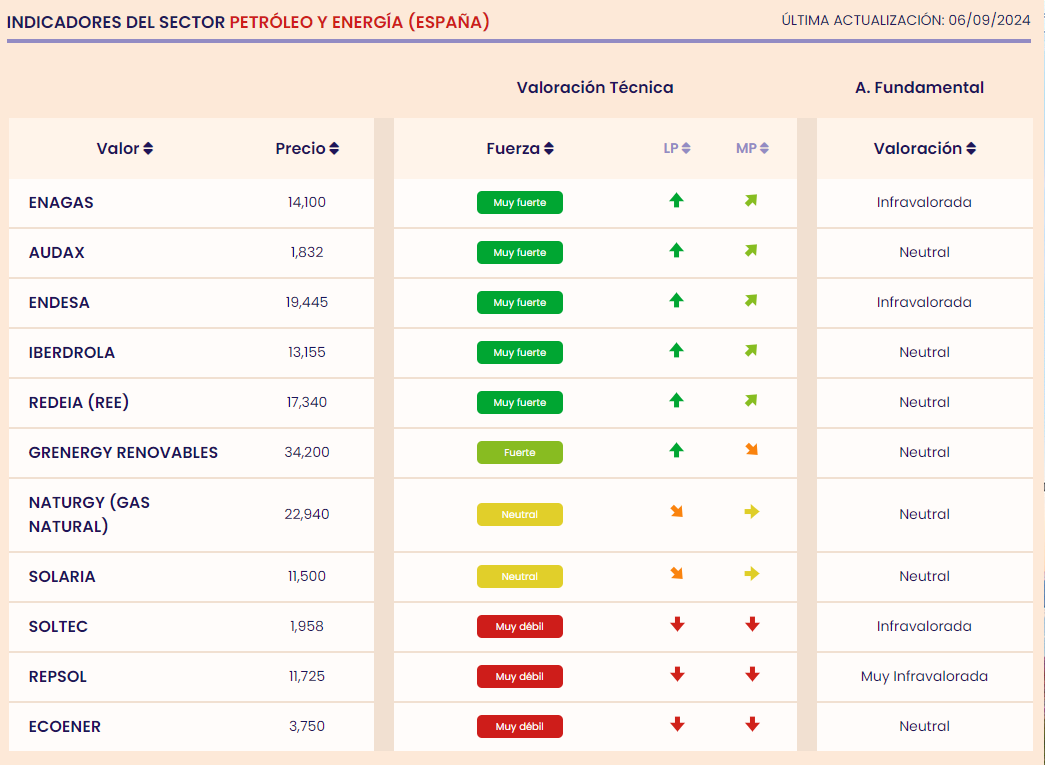This screenshot has width=1045, height=765.
Task: Sort table by Valor column arrows
Action: (148, 149)
